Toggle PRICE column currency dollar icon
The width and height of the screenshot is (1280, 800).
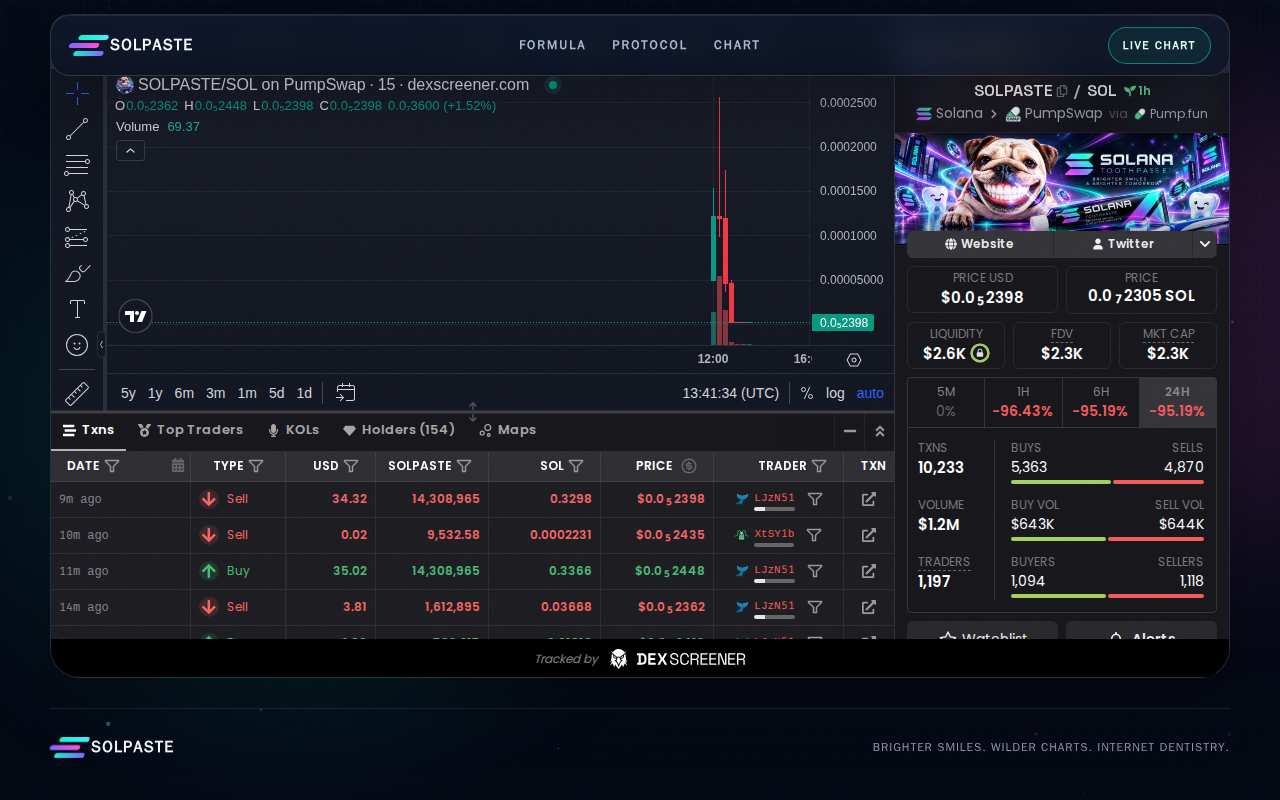pyautogui.click(x=689, y=465)
